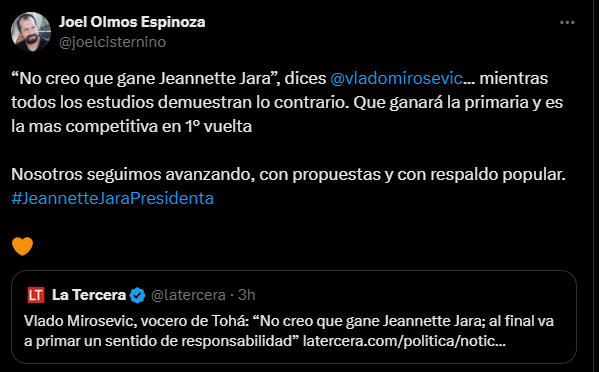The width and height of the screenshot is (599, 372).
Task: Click the @latercera handle
Action: [x=188, y=295]
